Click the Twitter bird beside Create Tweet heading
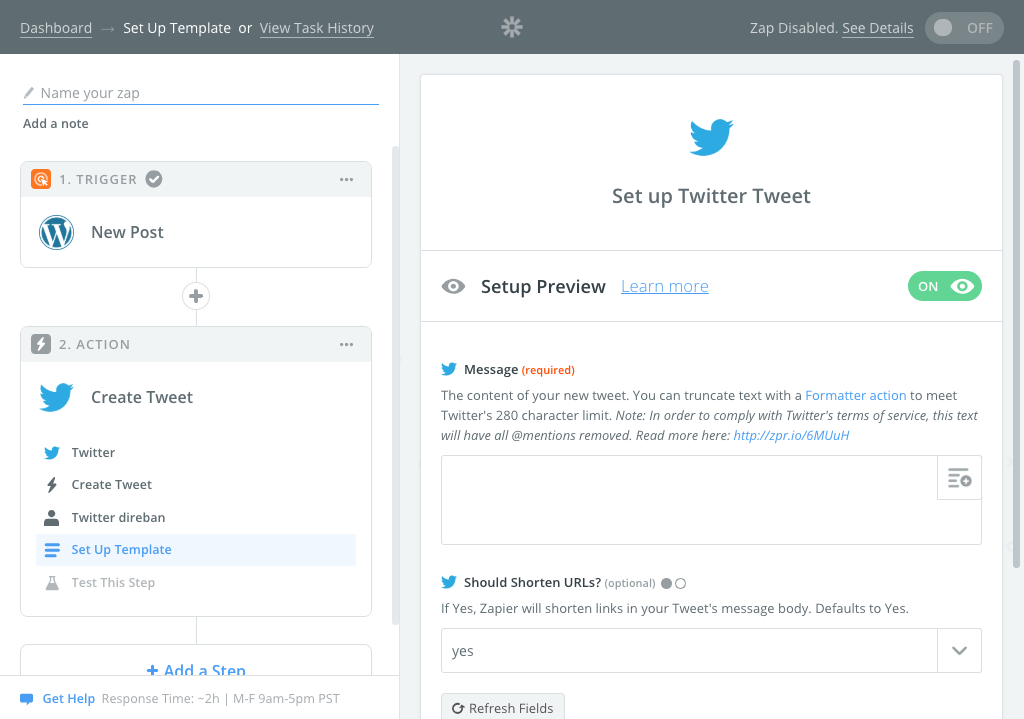Screen dimensions: 1024x719 pos(56,397)
